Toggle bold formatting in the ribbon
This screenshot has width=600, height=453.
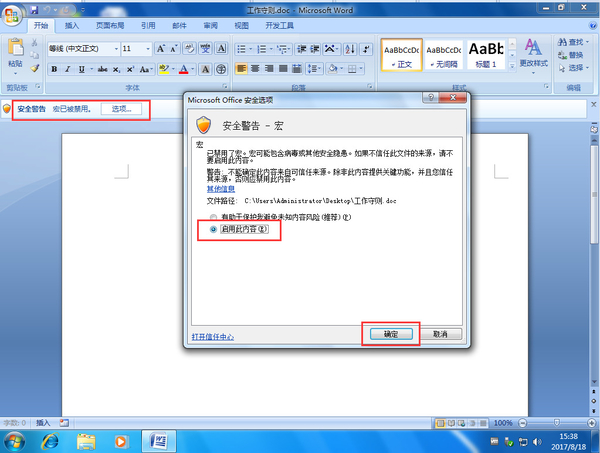coord(54,68)
